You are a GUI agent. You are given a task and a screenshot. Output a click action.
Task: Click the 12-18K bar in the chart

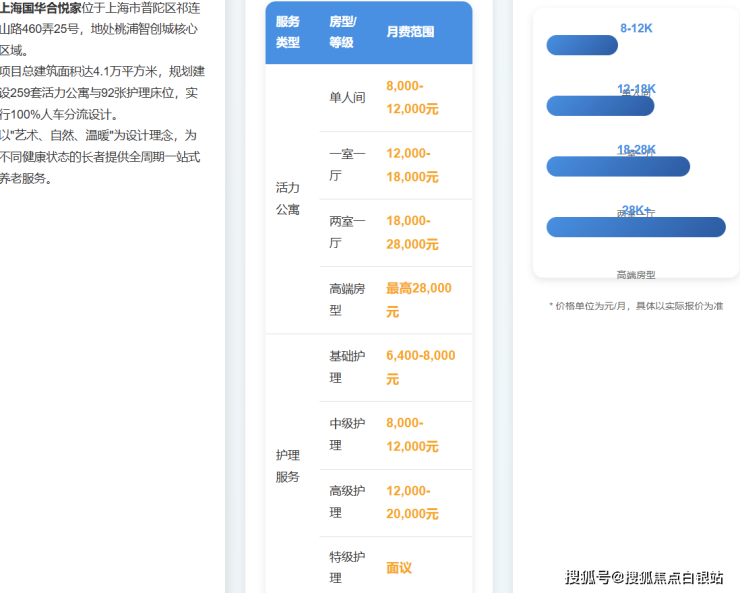pos(586,106)
